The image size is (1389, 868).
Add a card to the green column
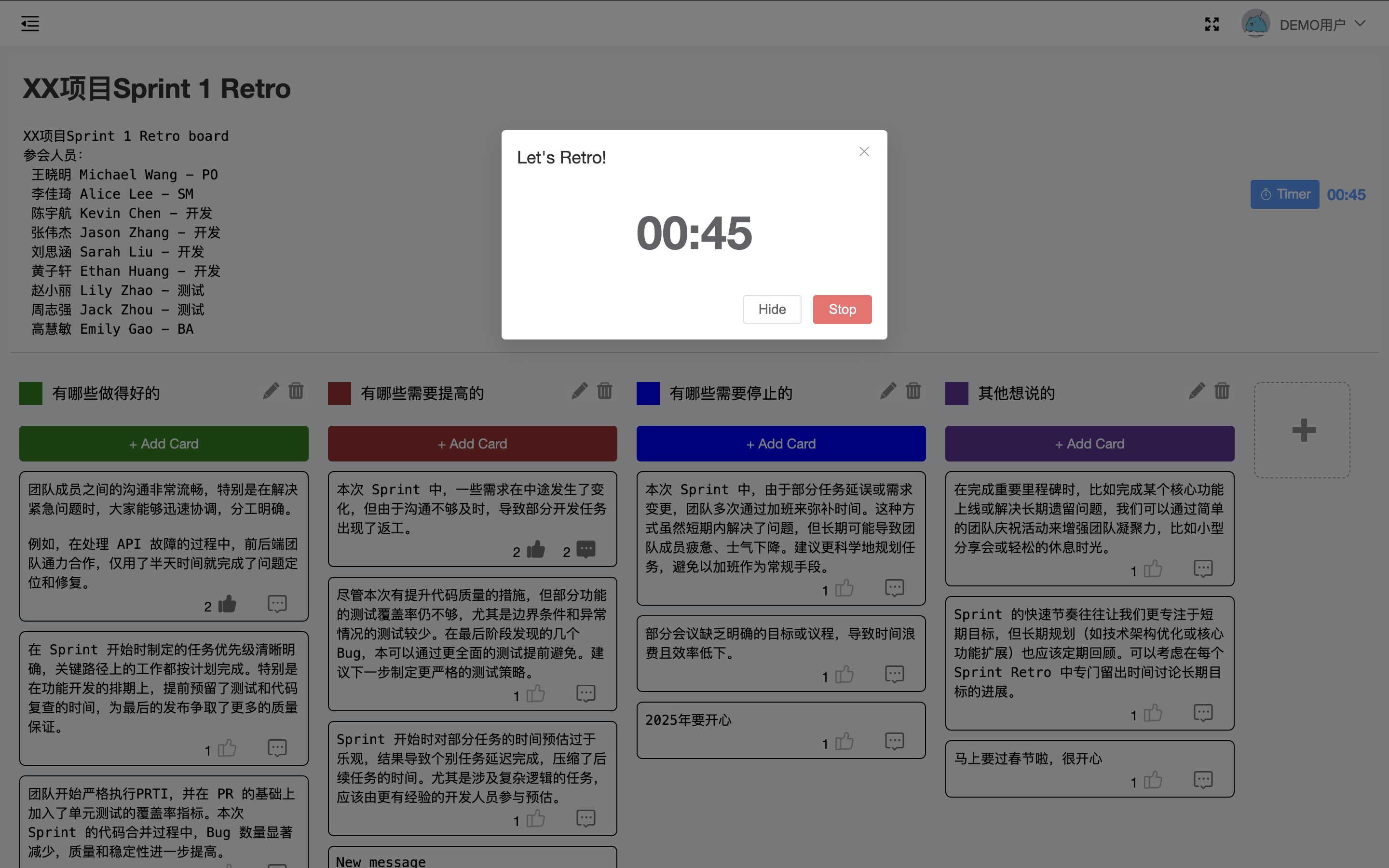point(163,444)
